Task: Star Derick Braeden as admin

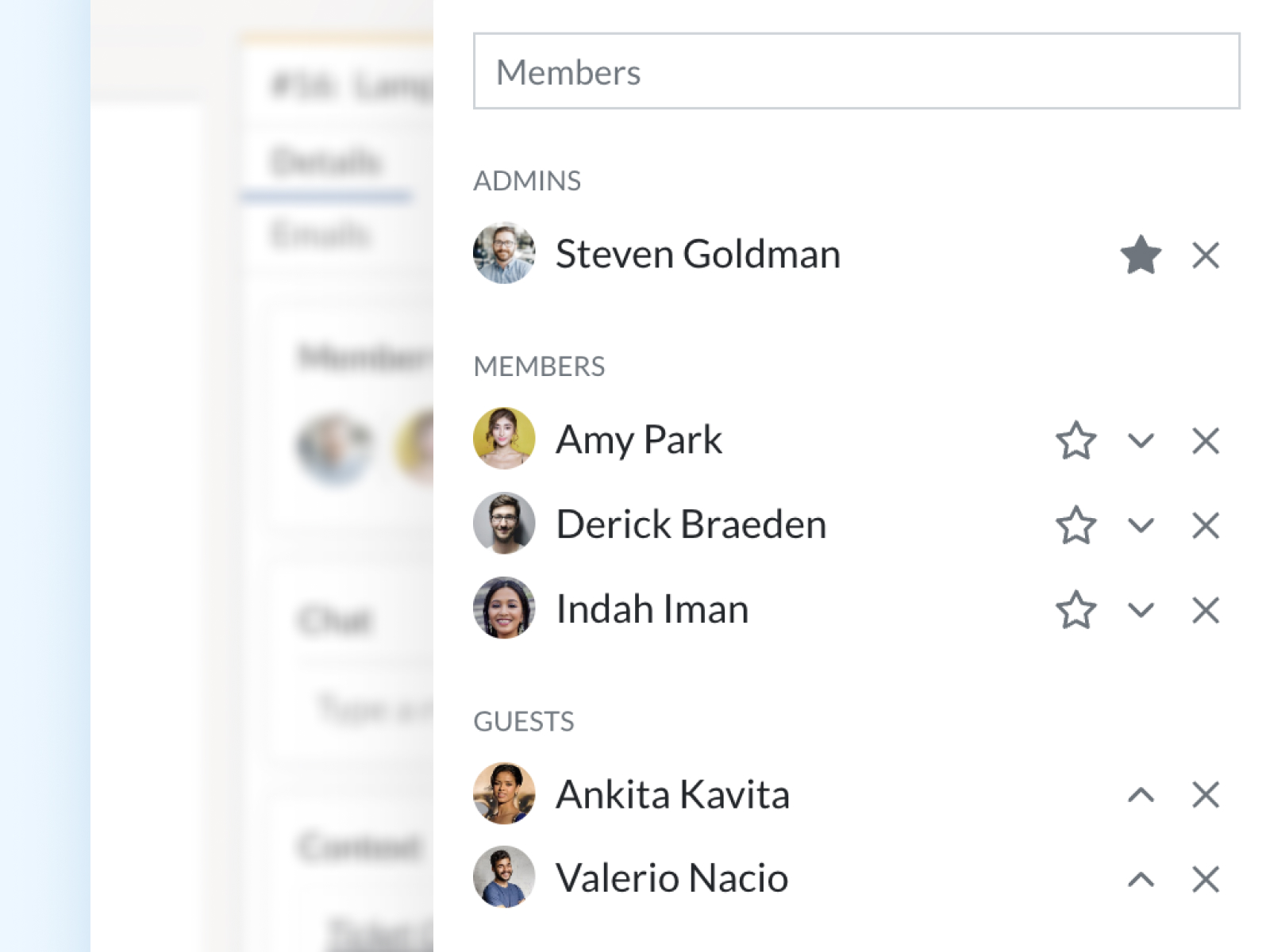Action: tap(1076, 525)
